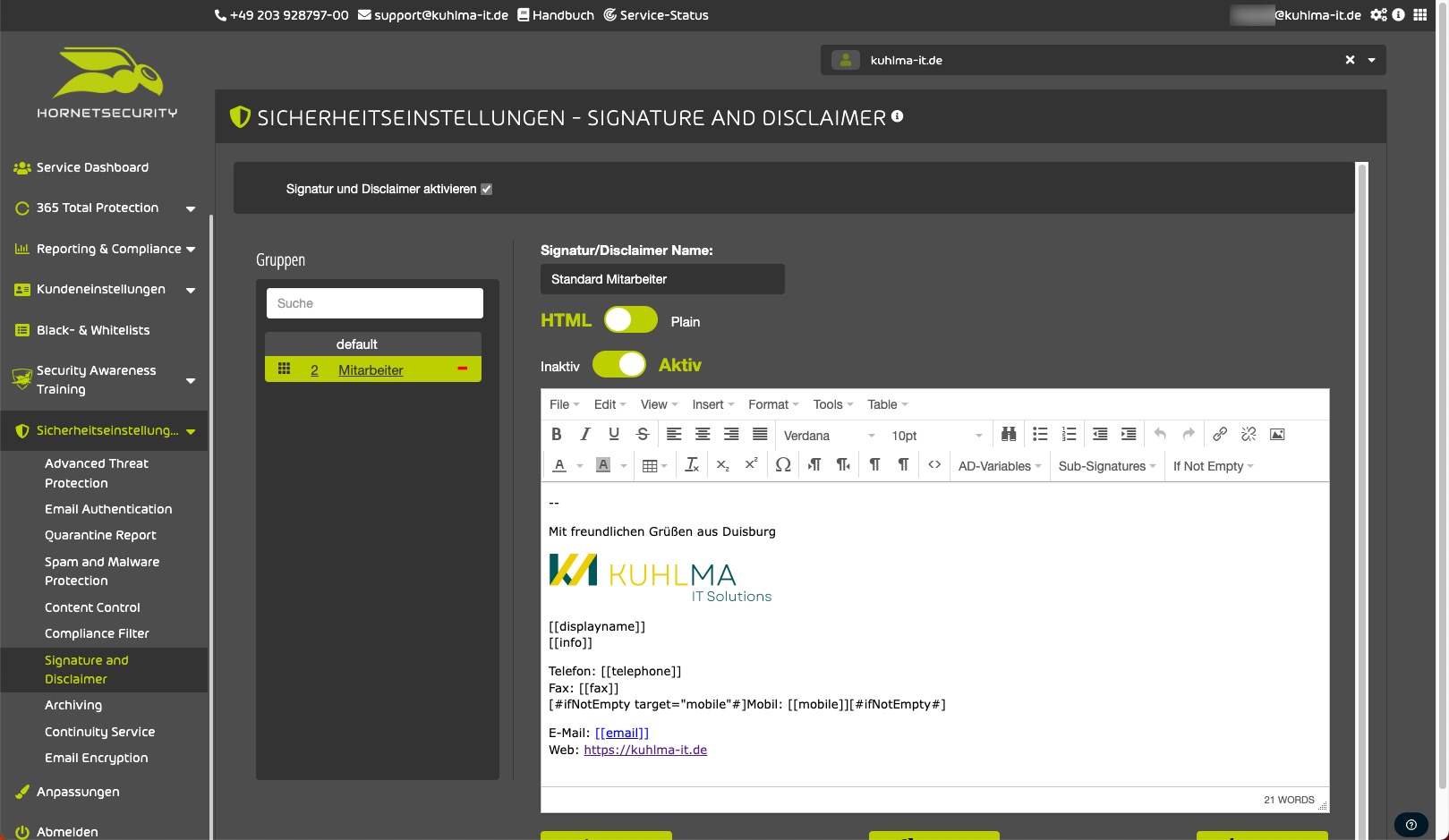Open the Edit menu in editor

tap(609, 404)
